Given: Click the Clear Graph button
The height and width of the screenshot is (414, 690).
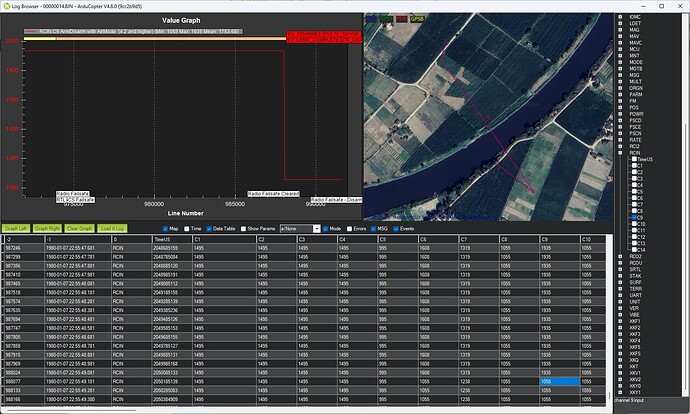Looking at the screenshot, I should pos(79,228).
